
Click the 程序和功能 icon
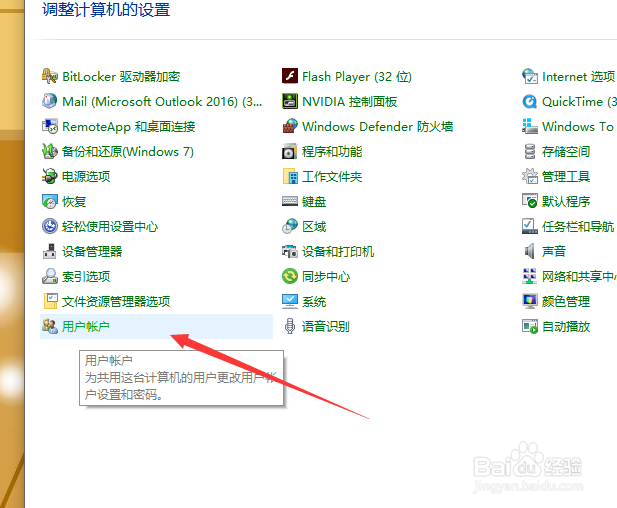[290, 151]
